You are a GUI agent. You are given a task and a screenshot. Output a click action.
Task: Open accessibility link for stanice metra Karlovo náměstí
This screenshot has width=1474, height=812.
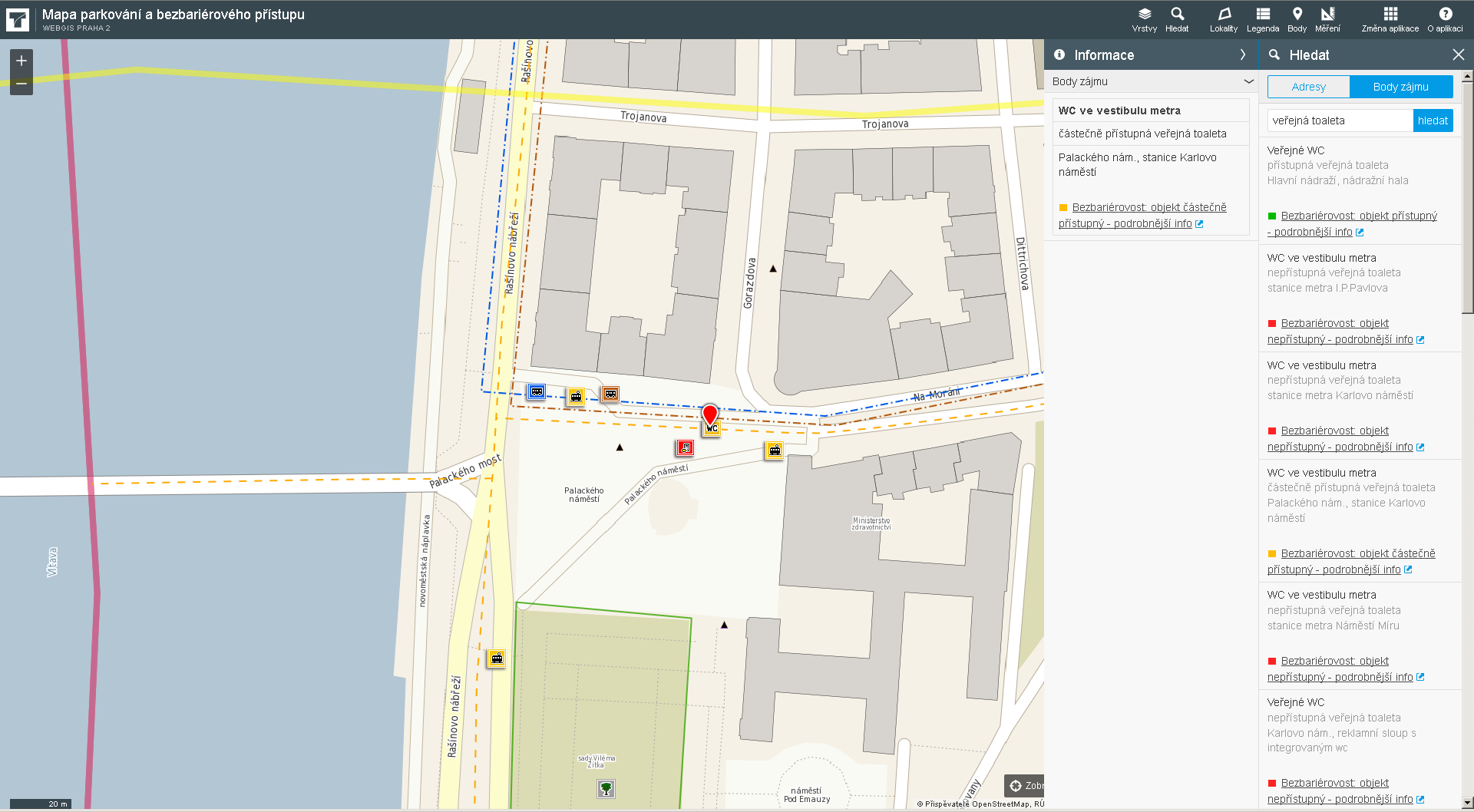pos(1340,439)
